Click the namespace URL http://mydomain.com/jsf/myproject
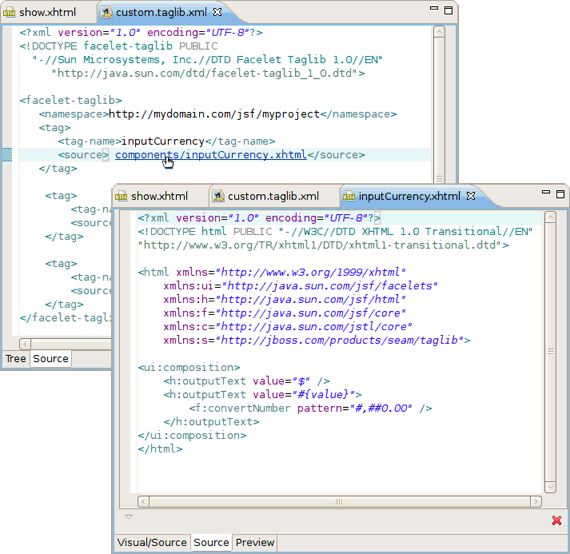The image size is (570, 554). tap(214, 115)
